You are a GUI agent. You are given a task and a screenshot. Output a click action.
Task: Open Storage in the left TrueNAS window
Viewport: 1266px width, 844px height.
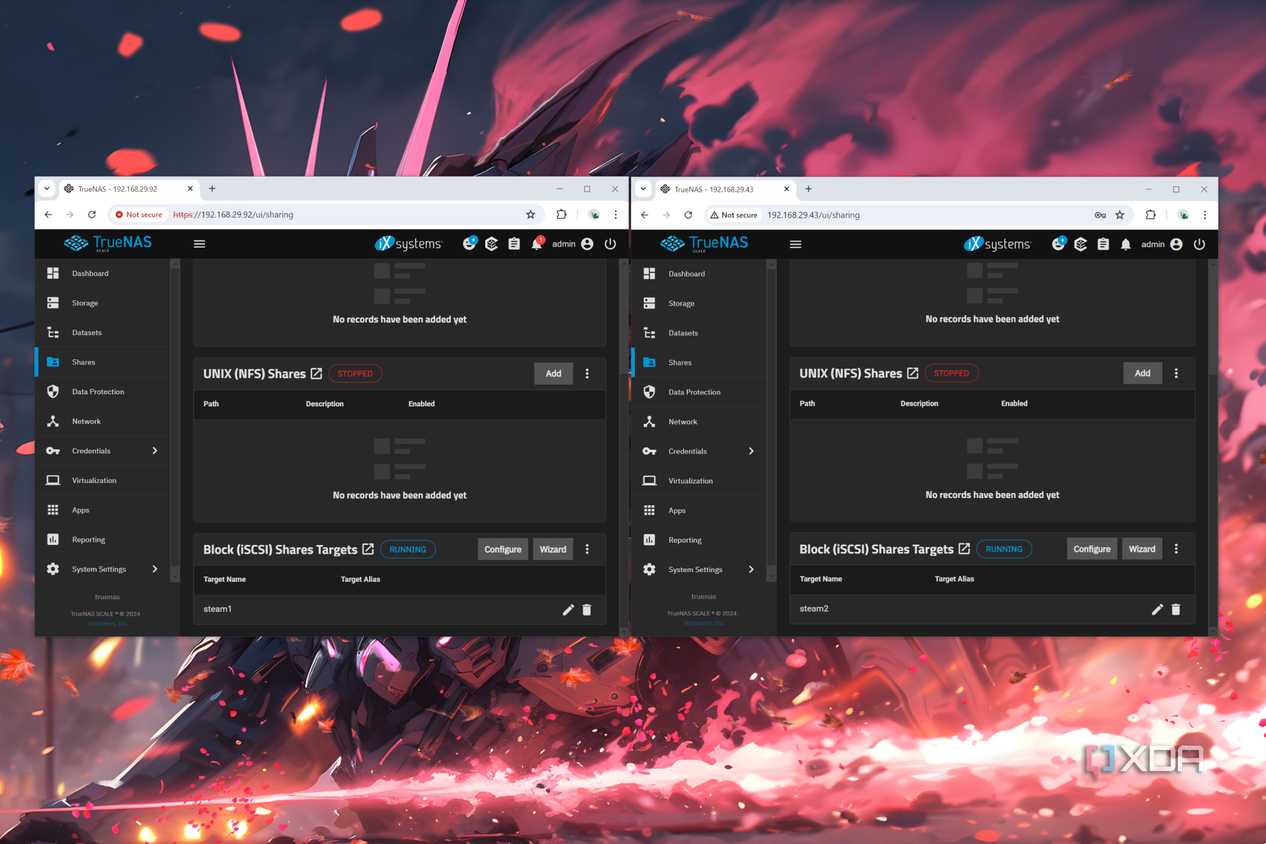click(85, 303)
